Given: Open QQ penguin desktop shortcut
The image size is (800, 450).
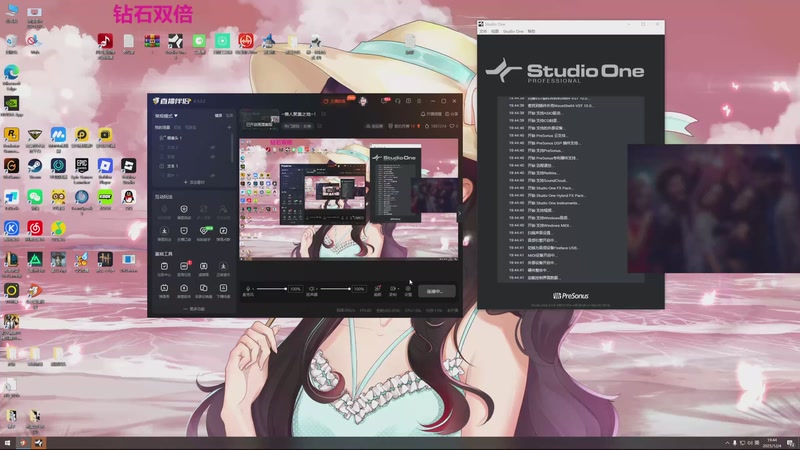Looking at the screenshot, I should click(129, 199).
